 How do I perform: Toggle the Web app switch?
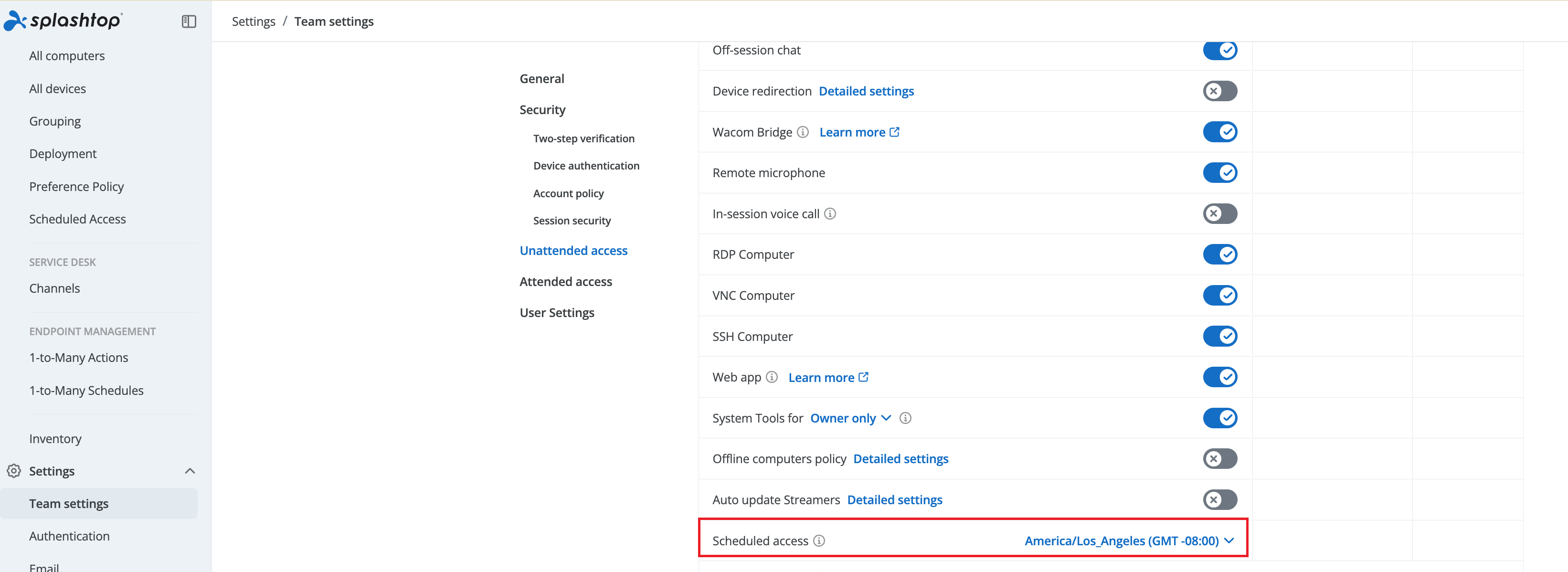tap(1220, 377)
